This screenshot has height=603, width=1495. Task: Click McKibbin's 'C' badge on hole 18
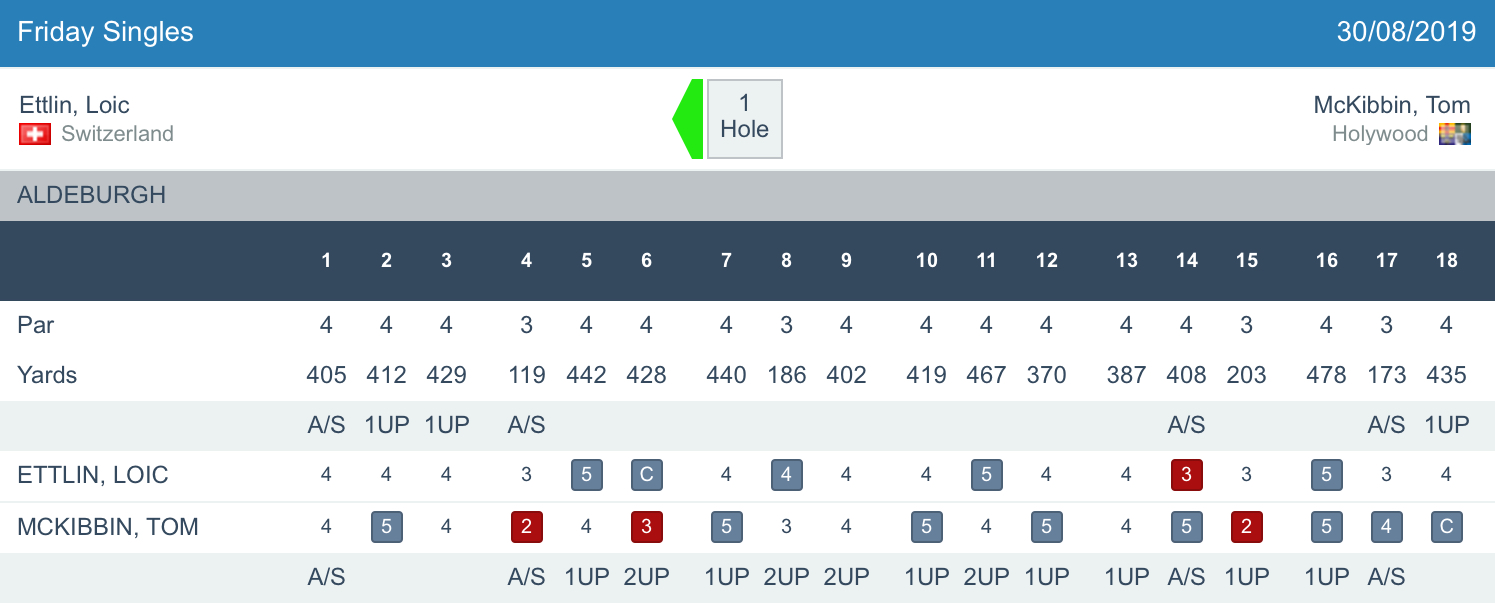1446,526
